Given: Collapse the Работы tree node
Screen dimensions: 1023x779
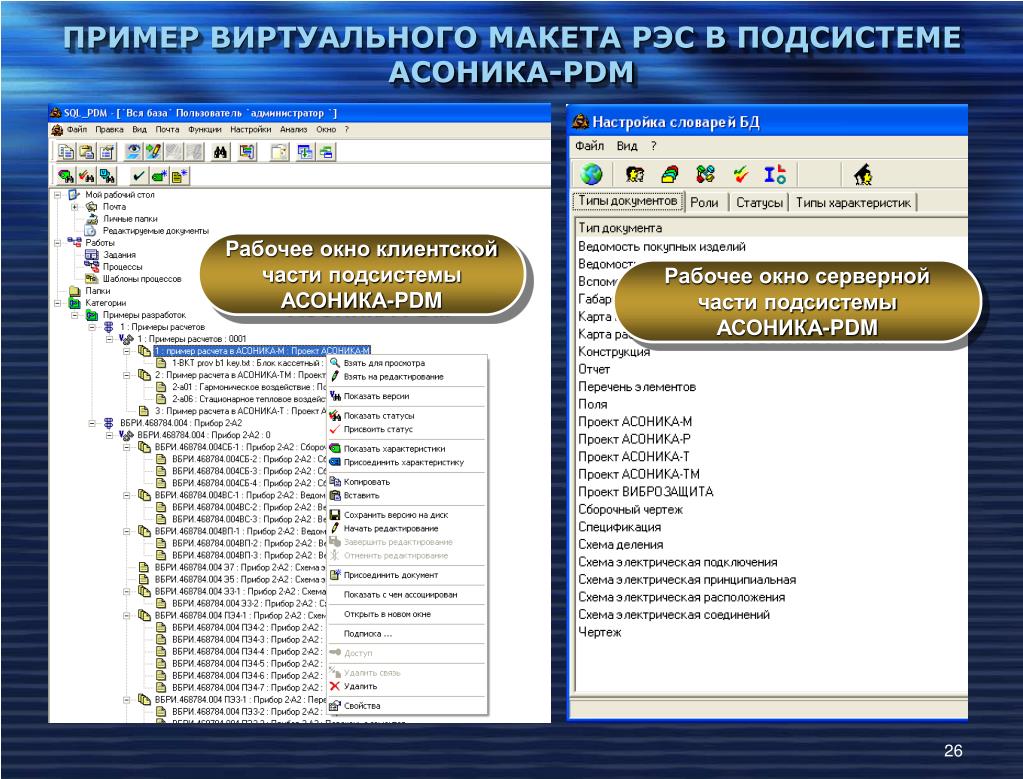Looking at the screenshot, I should pyautogui.click(x=57, y=243).
